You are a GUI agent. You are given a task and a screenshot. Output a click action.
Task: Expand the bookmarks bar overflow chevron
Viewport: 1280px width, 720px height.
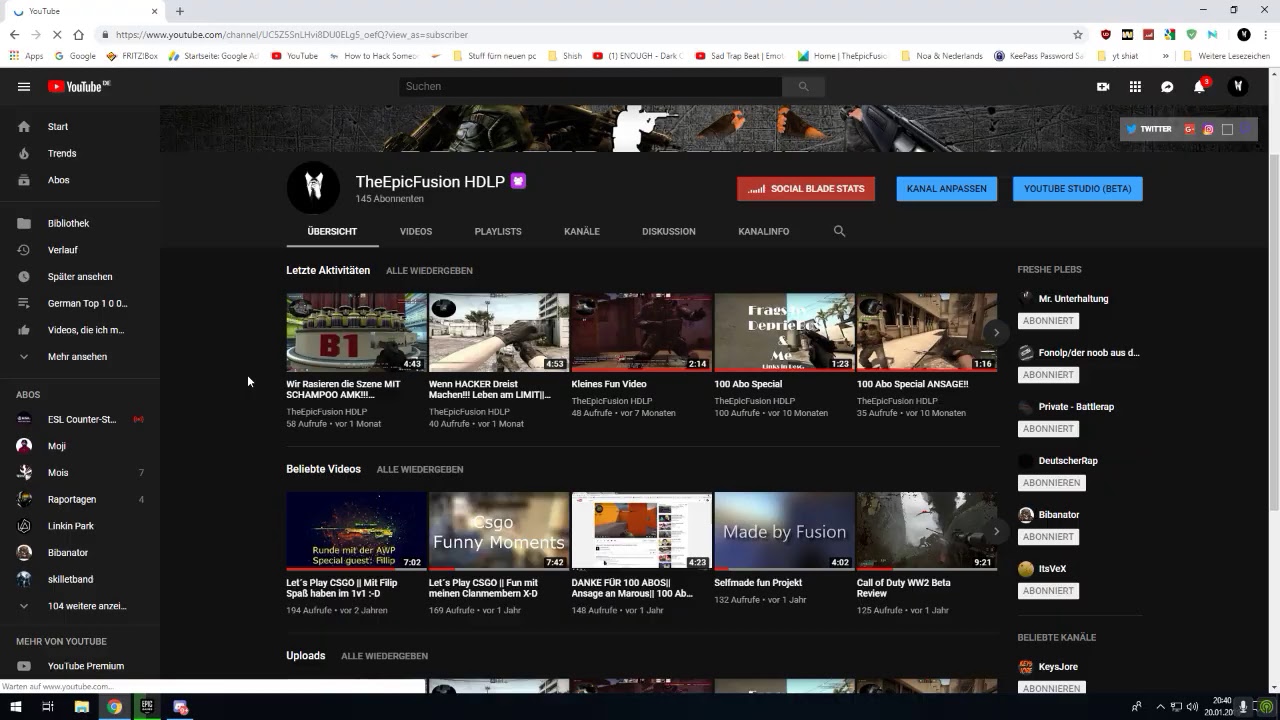click(x=1165, y=56)
